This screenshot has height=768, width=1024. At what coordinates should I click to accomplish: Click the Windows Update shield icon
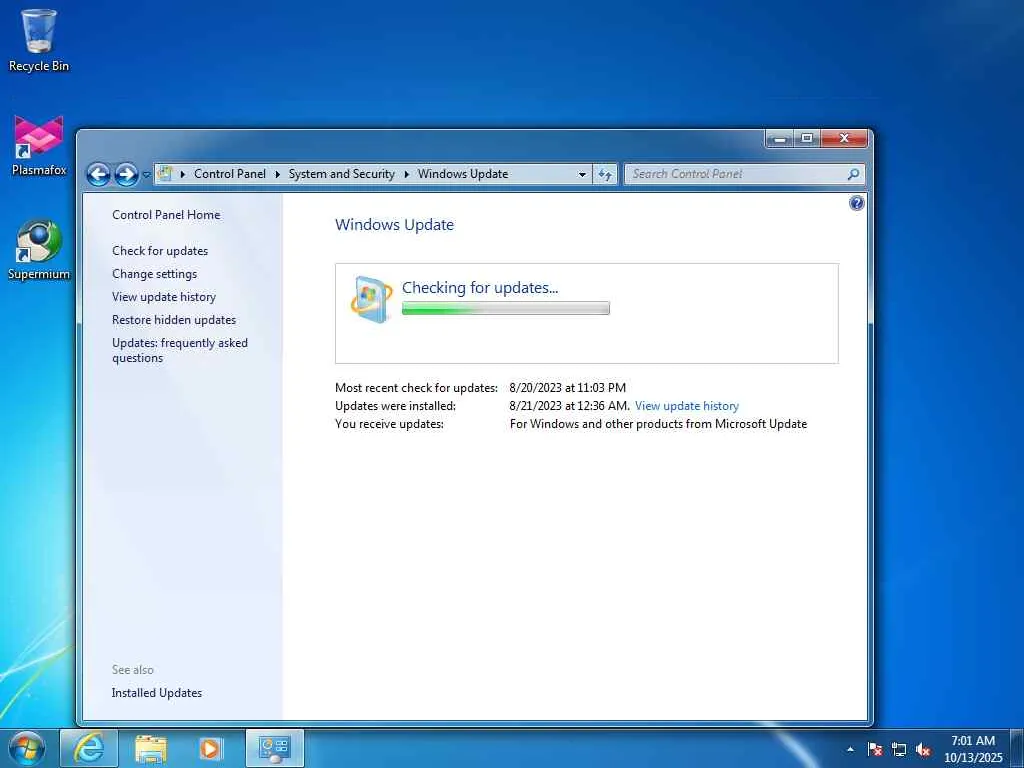coord(371,300)
